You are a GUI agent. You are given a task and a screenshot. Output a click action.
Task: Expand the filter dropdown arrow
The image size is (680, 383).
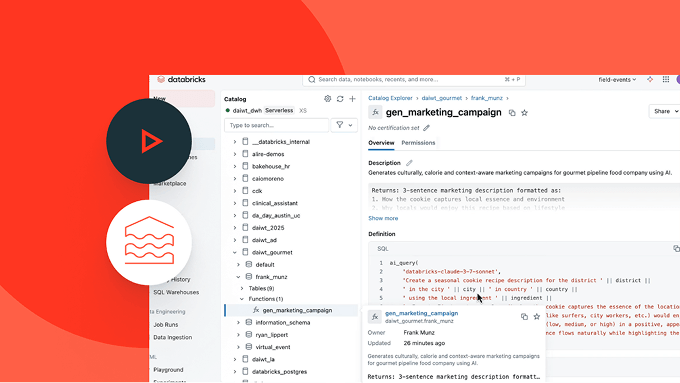(350, 125)
